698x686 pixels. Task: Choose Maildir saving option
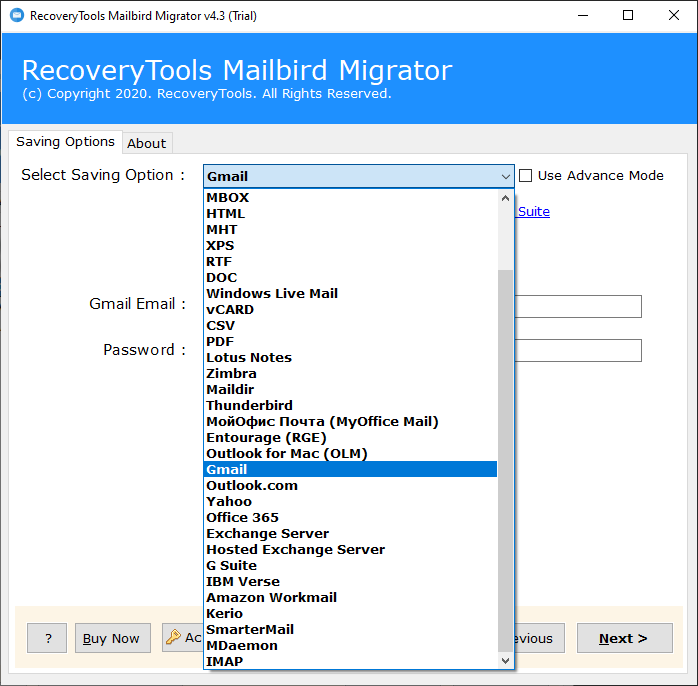tap(350, 390)
